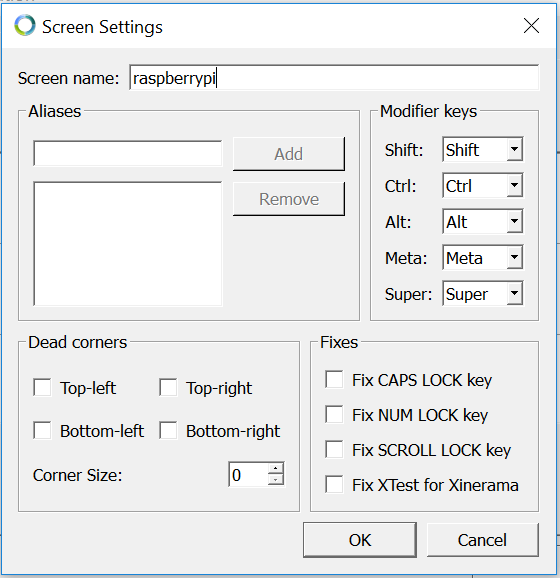Screen dimensions: 560x578
Task: Enable Fix CAPS LOCK key
Action: [x=334, y=380]
